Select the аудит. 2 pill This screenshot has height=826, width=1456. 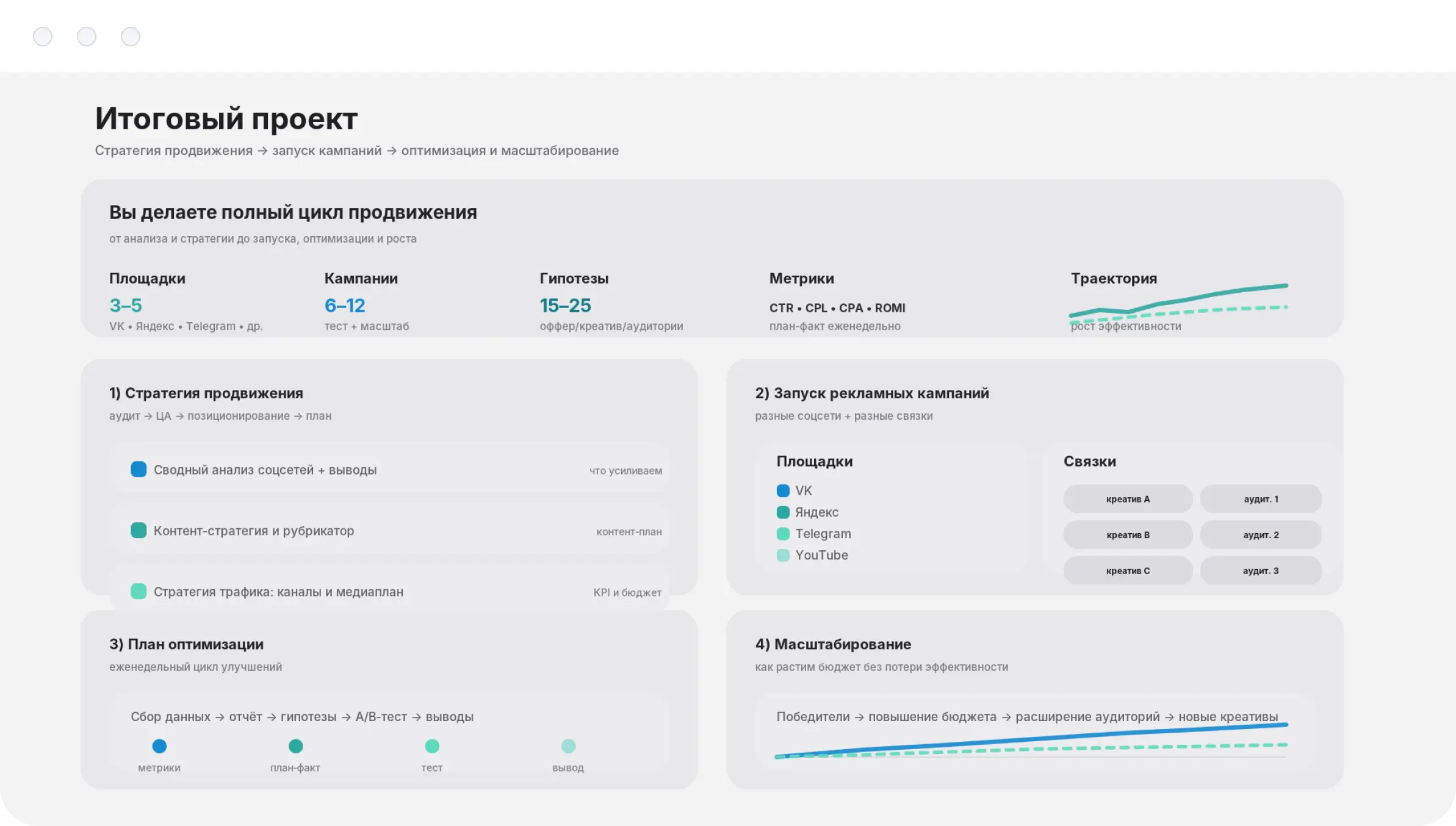click(x=1261, y=535)
